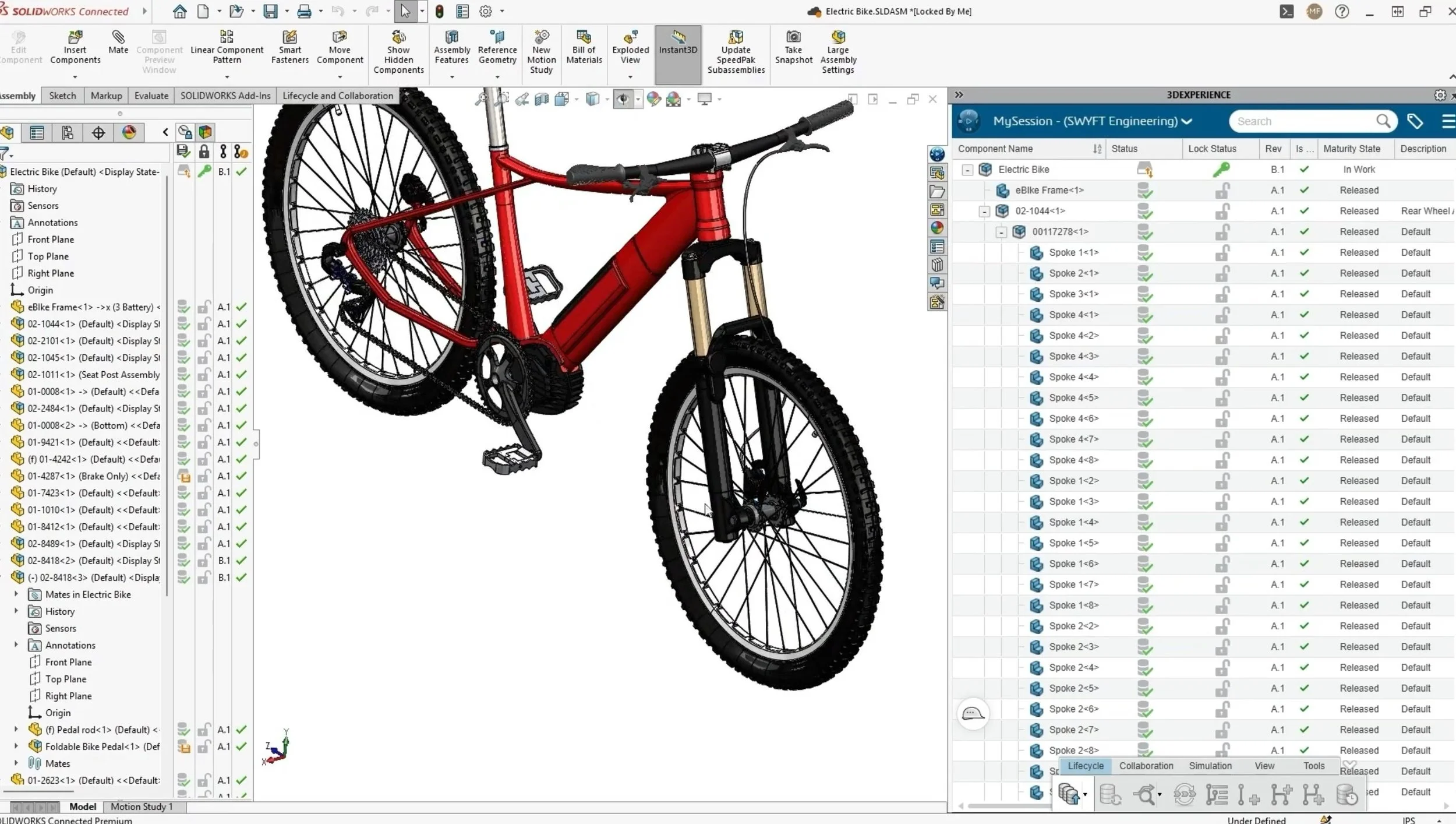Collapse the 02-1044<1> tree node
This screenshot has width=1456, height=824.
[x=984, y=212]
